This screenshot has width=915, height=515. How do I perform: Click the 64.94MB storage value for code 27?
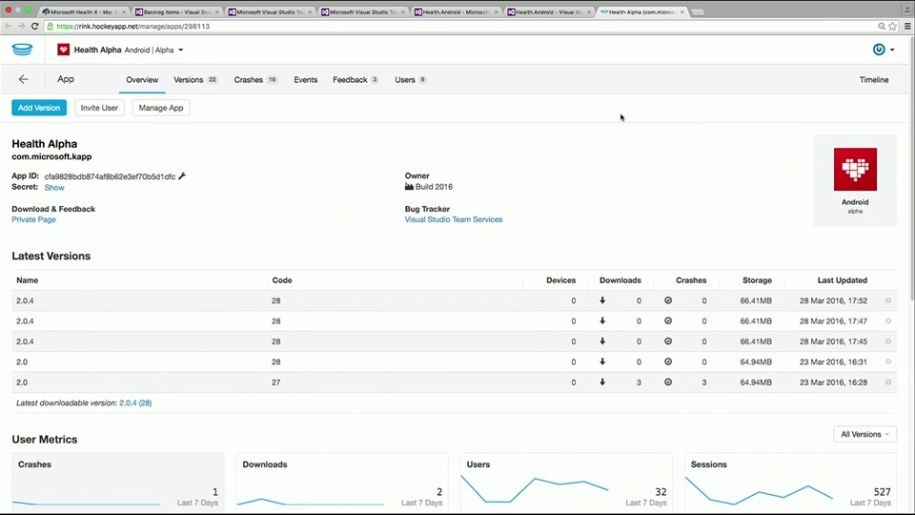click(756, 383)
